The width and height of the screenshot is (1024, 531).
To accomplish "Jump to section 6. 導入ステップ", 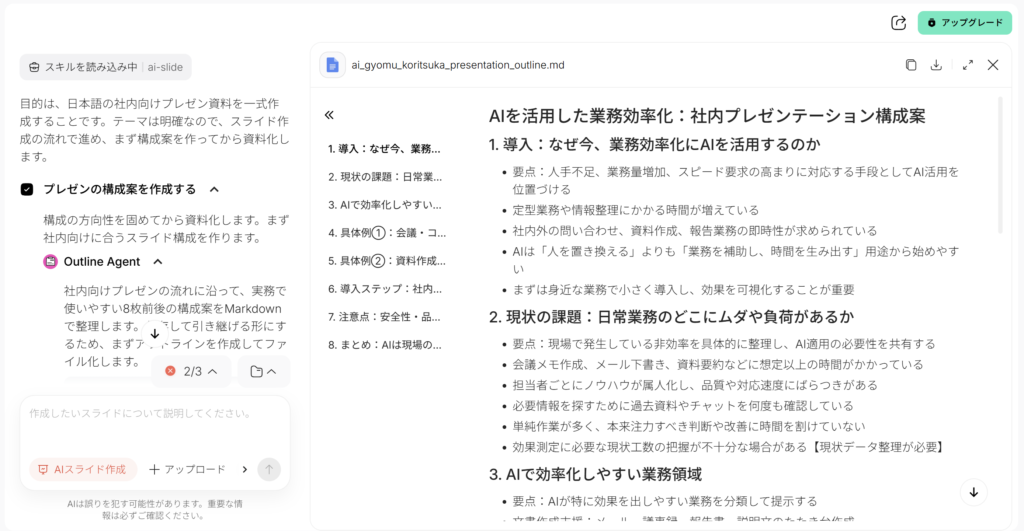I will click(x=385, y=289).
